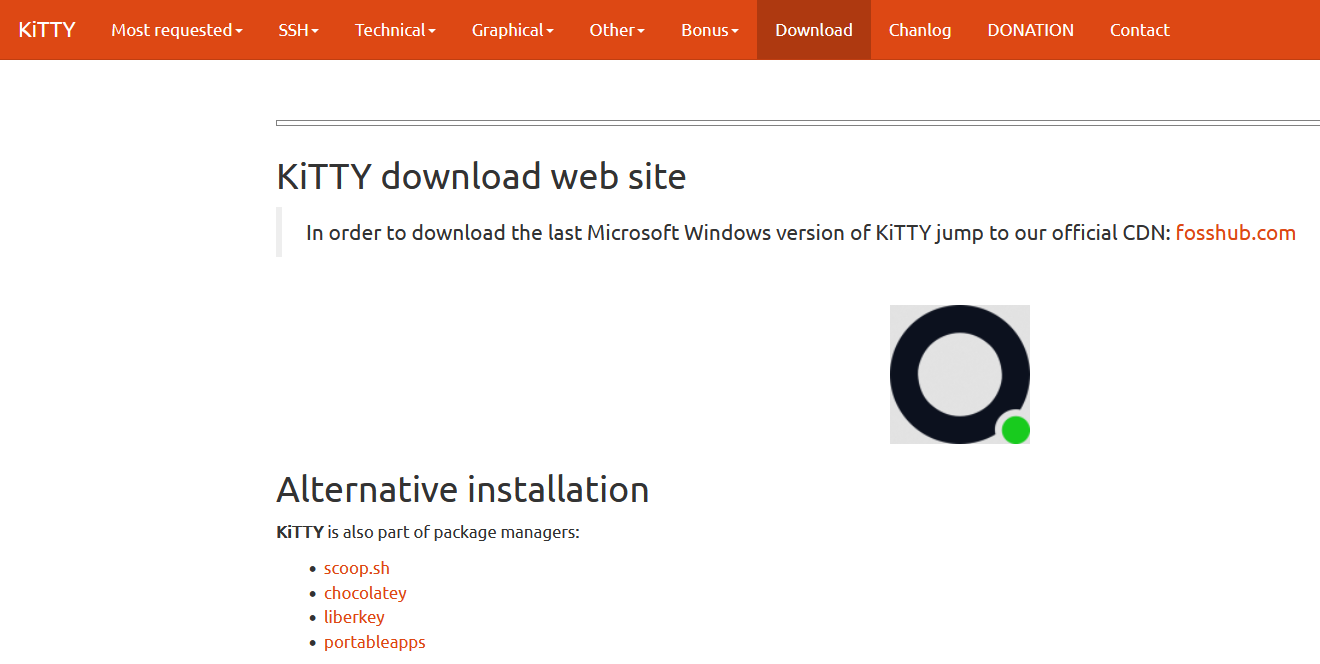Click the large black ring logo image
This screenshot has width=1320, height=664.
959,373
